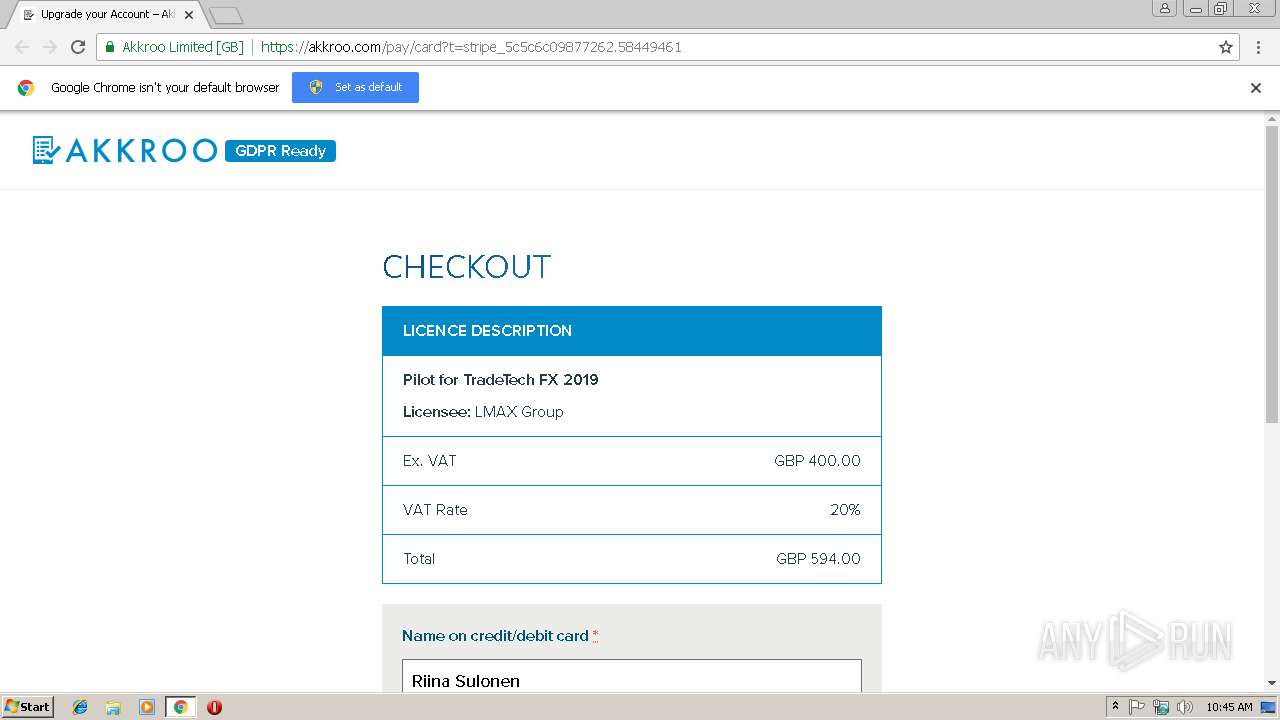Click the green padlock security icon

tap(110, 47)
